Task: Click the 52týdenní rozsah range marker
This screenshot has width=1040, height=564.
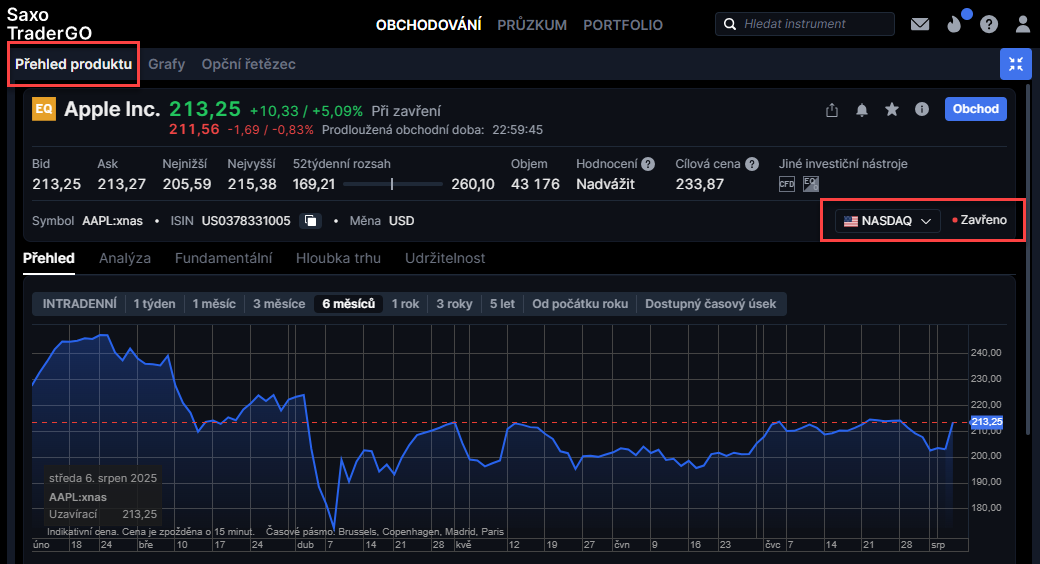Action: click(392, 184)
